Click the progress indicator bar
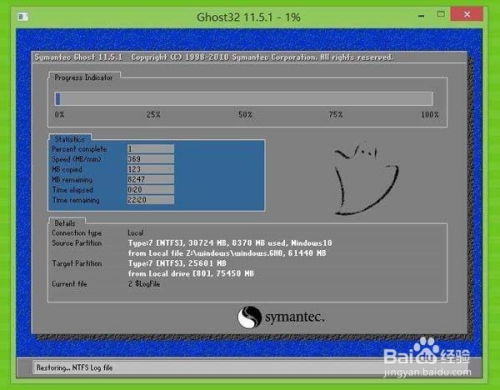 244,99
